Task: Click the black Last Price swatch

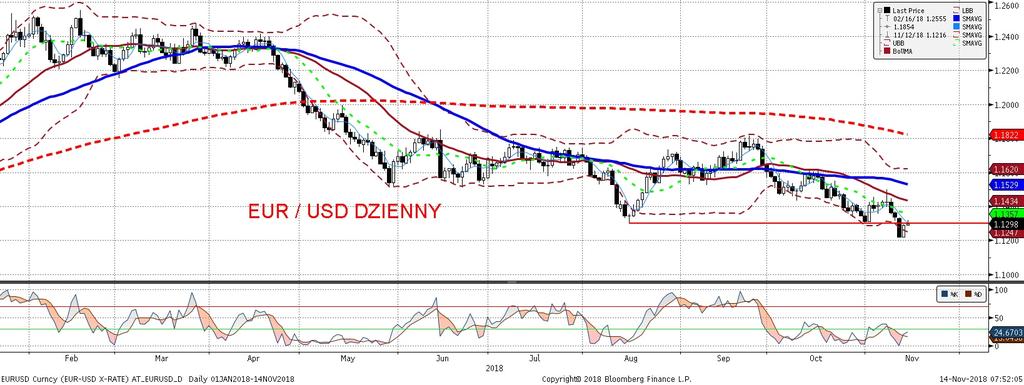Action: [x=887, y=10]
